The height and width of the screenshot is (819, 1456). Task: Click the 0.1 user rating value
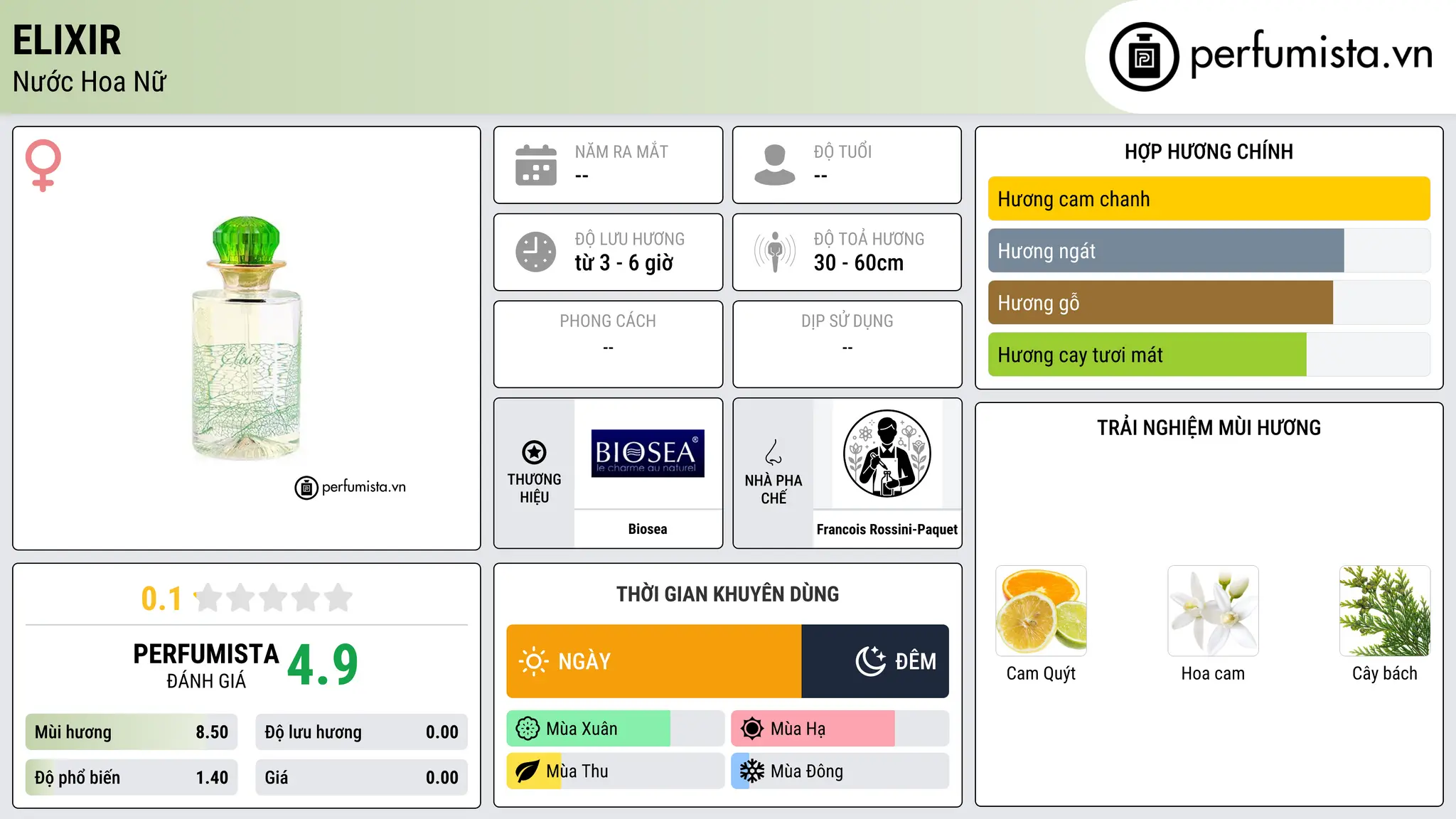click(x=161, y=599)
